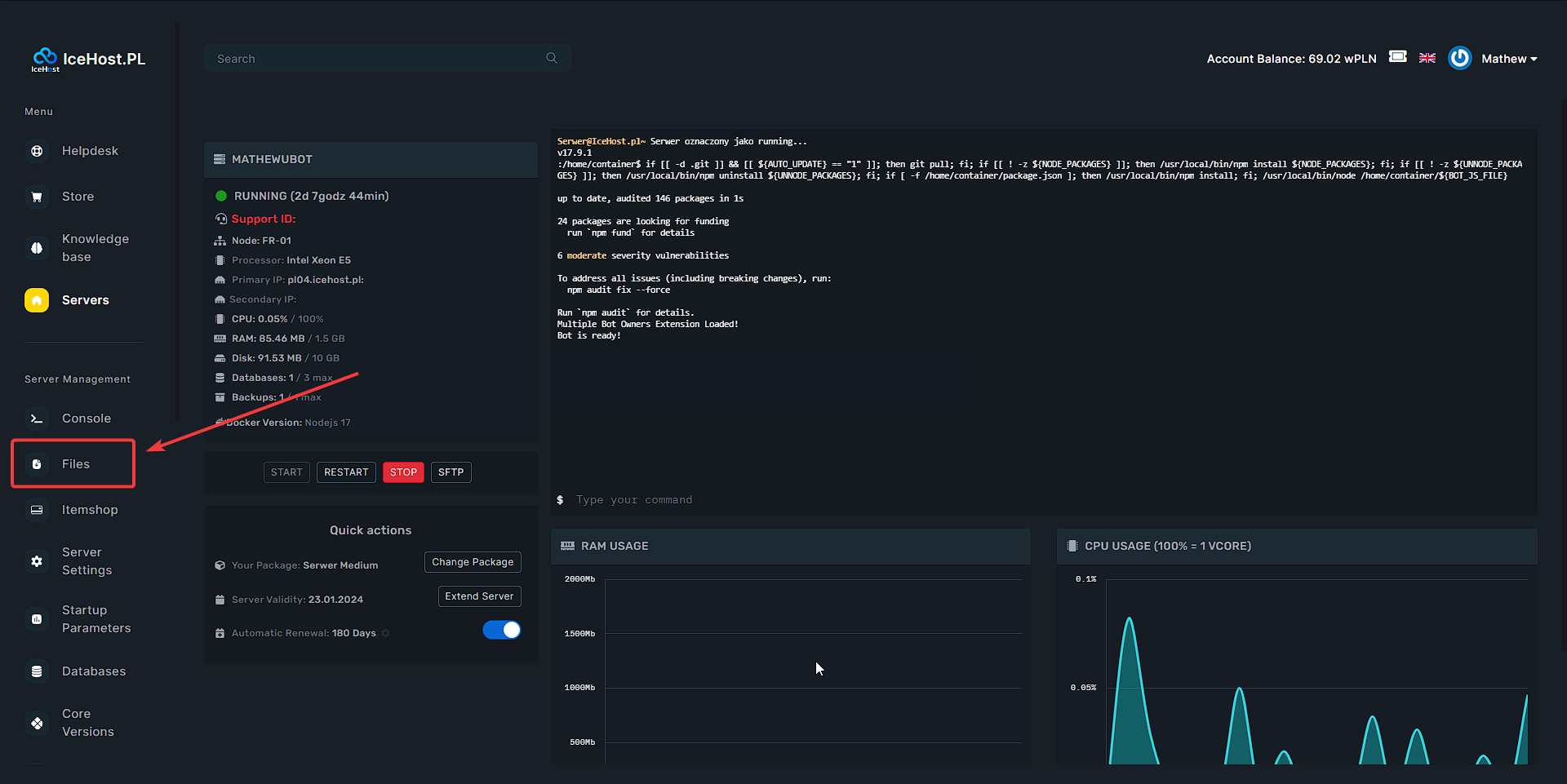Screen dimensions: 1567x784
Task: Click the Extend Server button
Action: [479, 596]
